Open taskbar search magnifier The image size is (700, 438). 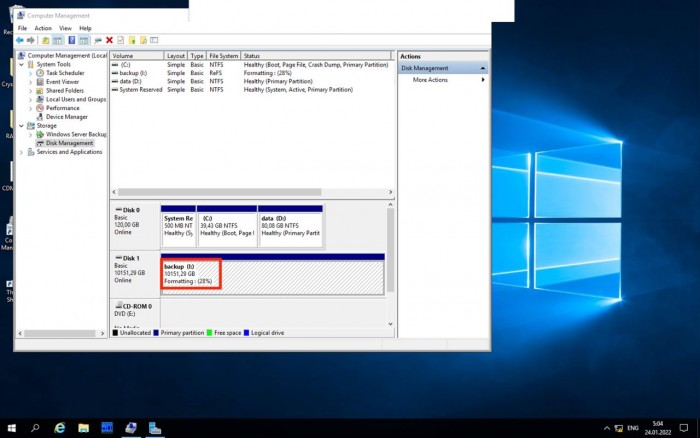point(35,428)
